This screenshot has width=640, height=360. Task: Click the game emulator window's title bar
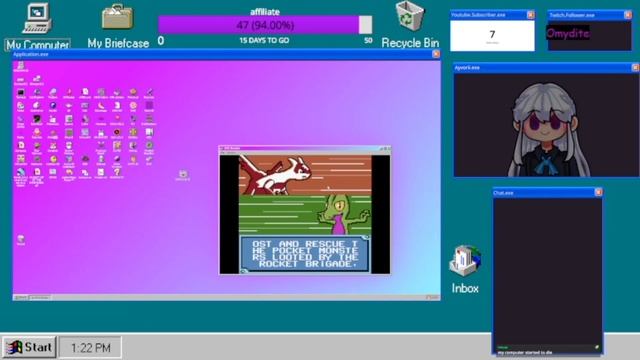[304, 148]
